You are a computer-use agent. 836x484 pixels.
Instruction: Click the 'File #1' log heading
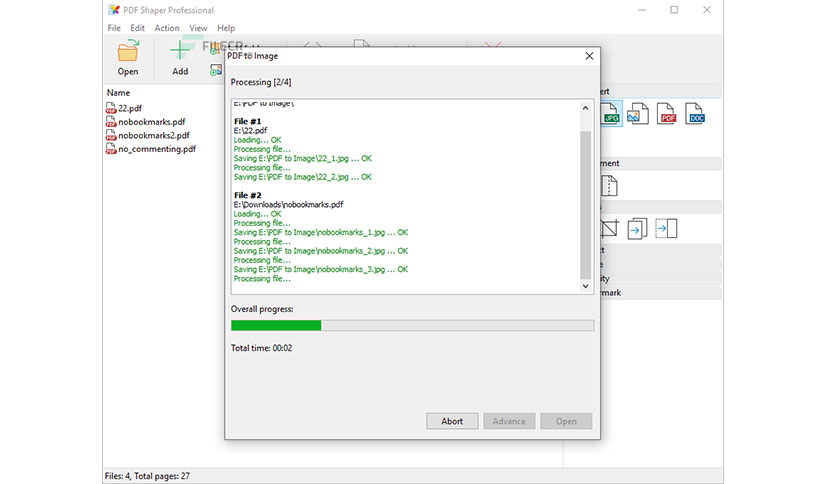point(247,122)
